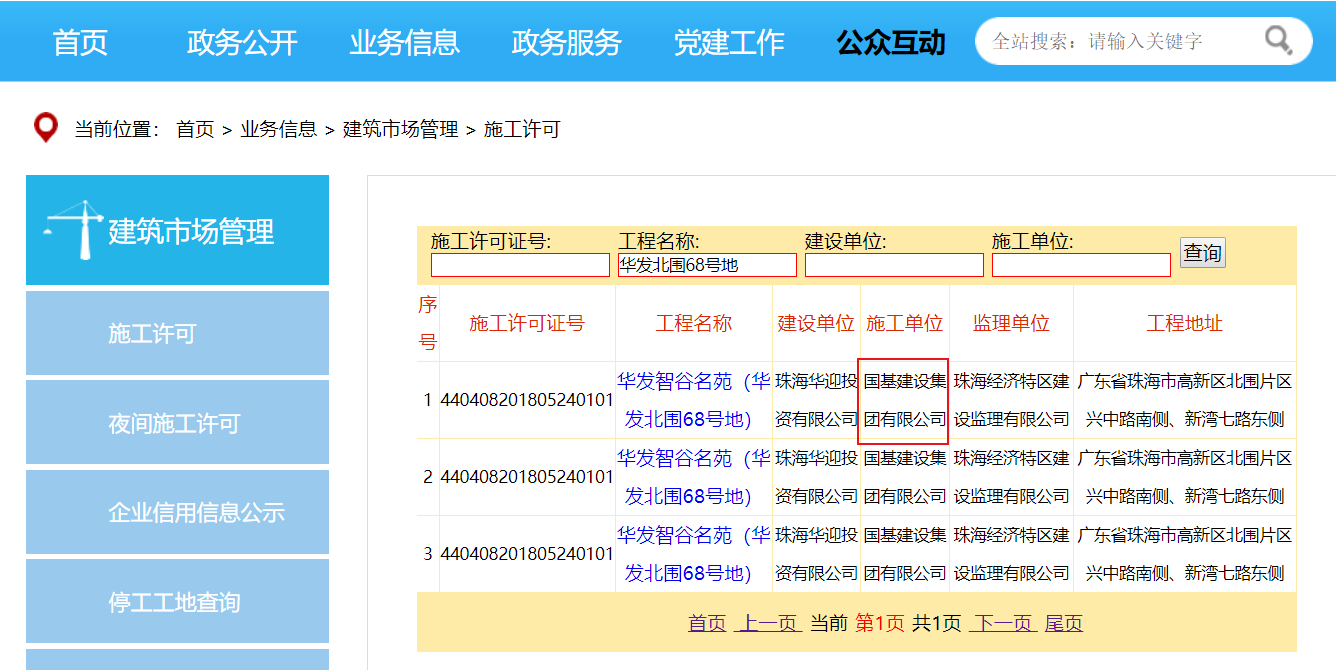This screenshot has height=670, width=1336.
Task: Click the 查询 button
Action: tap(1202, 253)
